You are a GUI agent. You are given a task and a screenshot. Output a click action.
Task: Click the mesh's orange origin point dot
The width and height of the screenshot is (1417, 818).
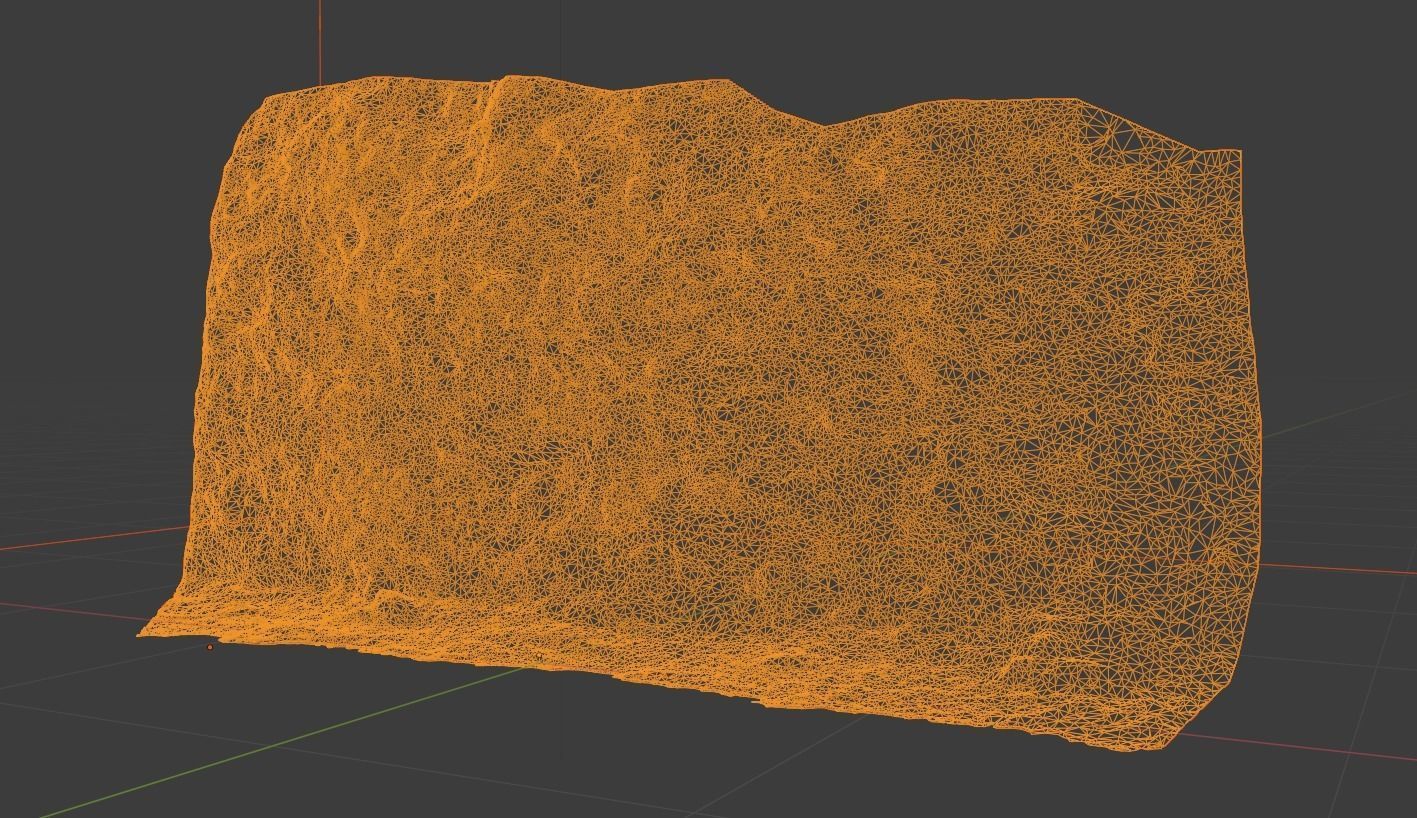coord(210,648)
